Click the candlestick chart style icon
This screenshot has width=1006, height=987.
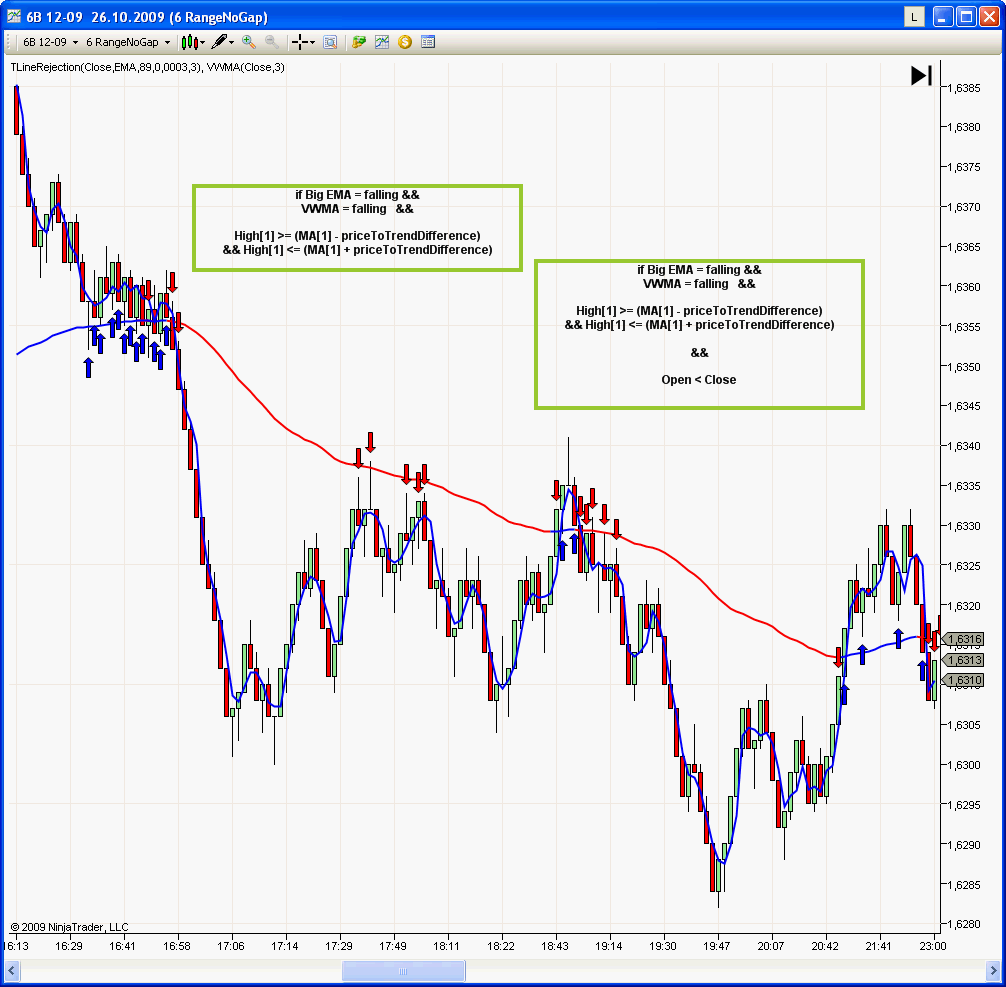[x=189, y=42]
